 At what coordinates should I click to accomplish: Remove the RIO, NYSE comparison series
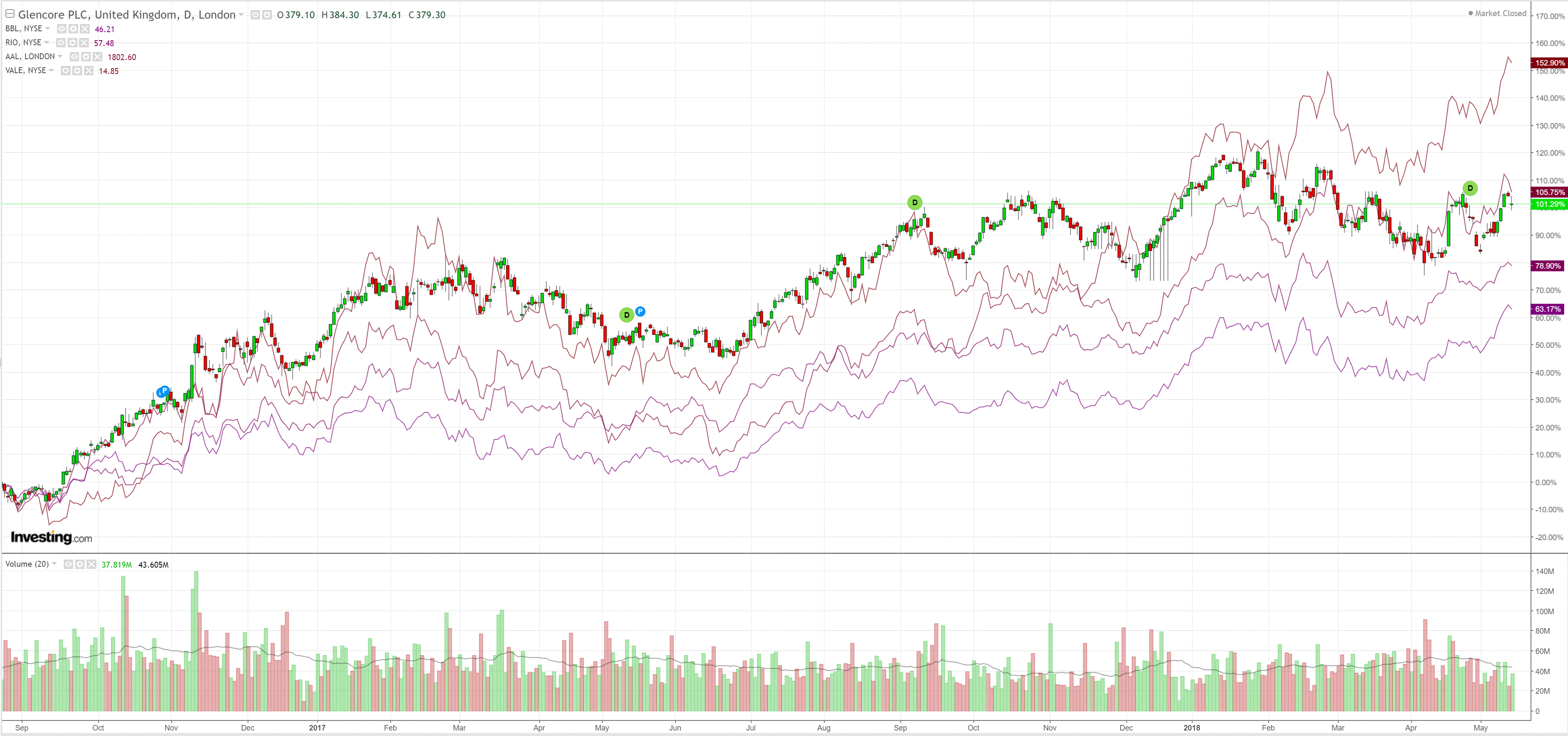84,43
